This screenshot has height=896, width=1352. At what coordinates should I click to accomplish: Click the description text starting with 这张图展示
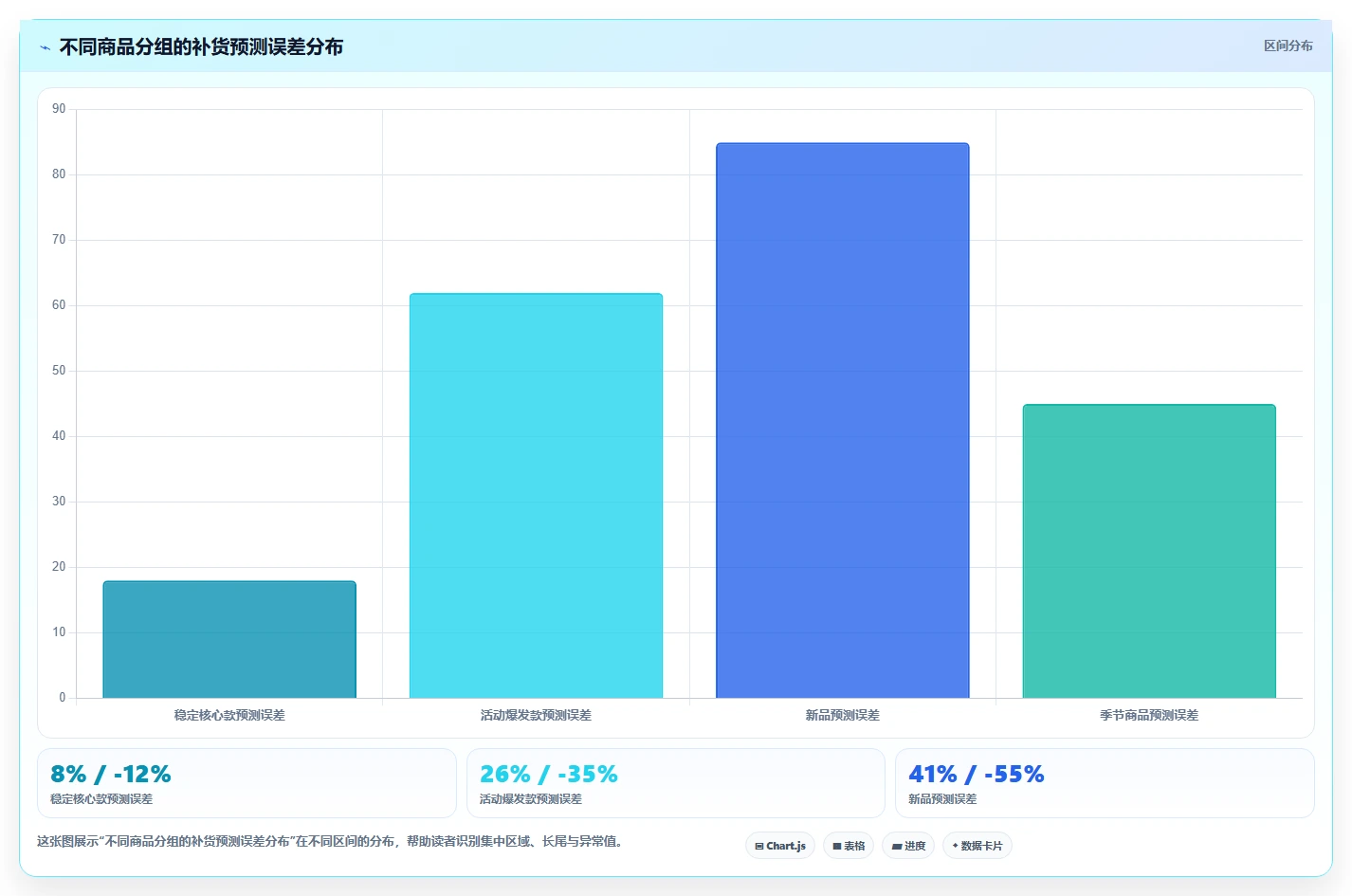click(x=332, y=841)
